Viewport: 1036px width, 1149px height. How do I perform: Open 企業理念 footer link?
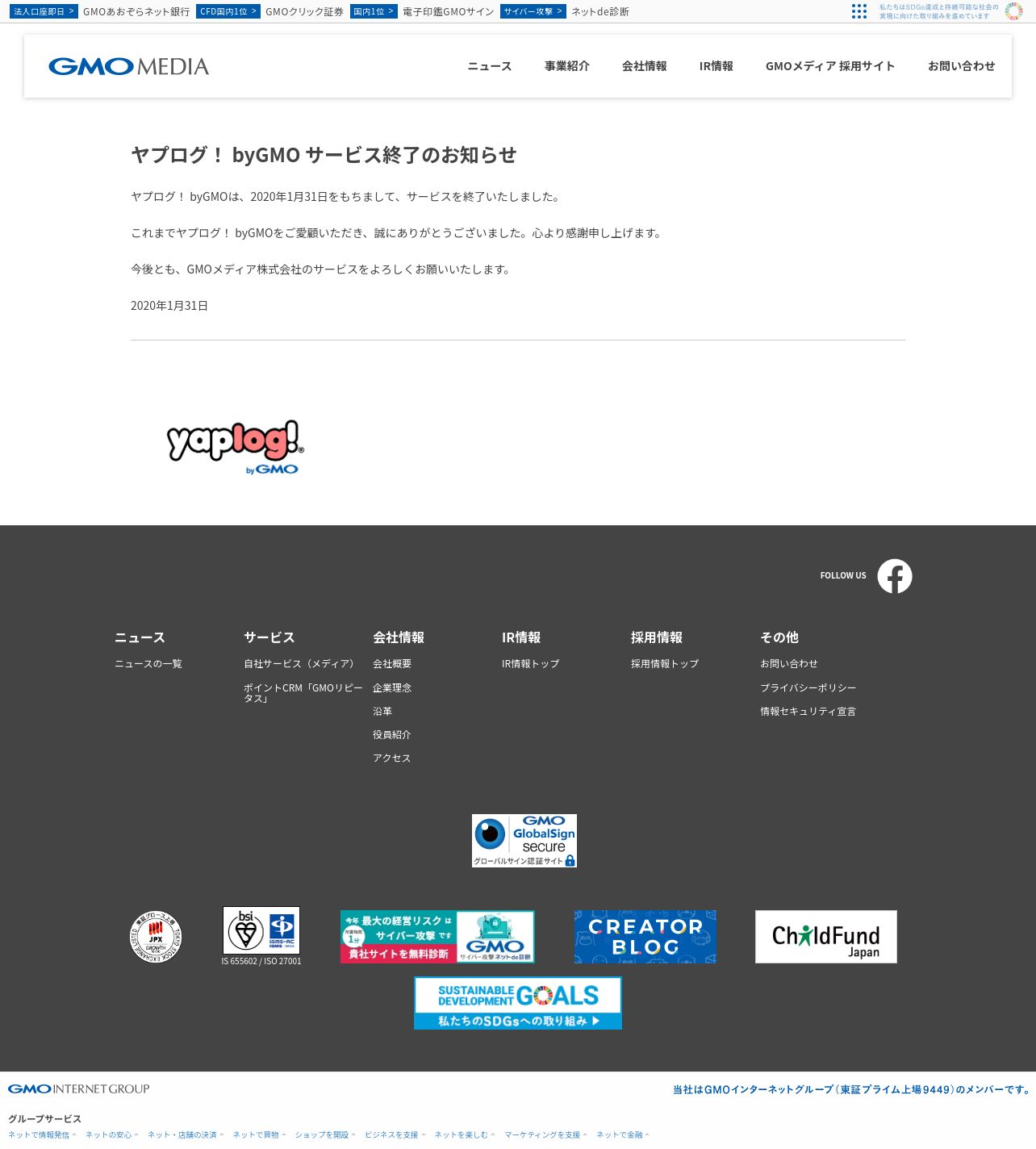click(x=392, y=688)
